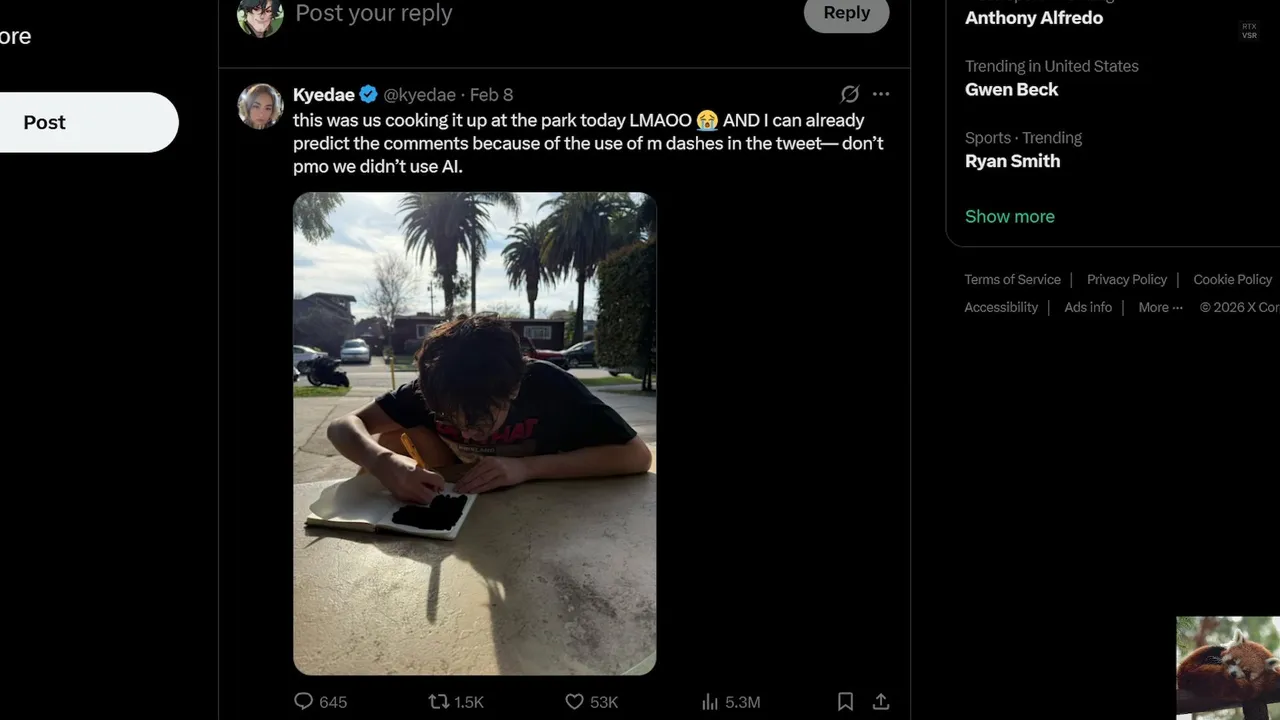The image size is (1280, 720).
Task: Open the Privacy Policy link
Action: 1126,279
